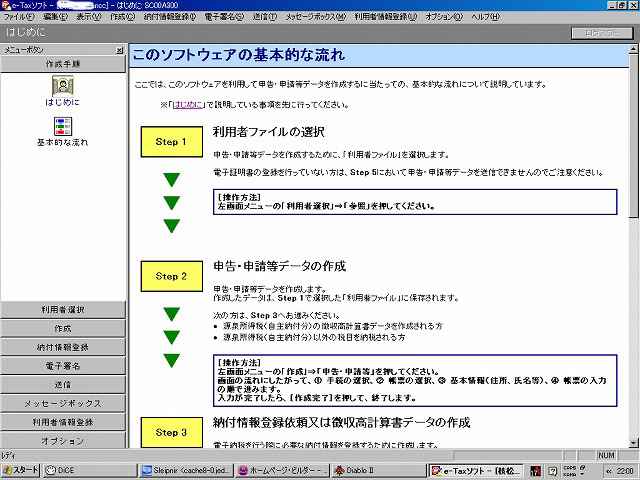The width and height of the screenshot is (640, 480).
Task: Restore the e-Tax window using the restore button
Action: [622, 5]
